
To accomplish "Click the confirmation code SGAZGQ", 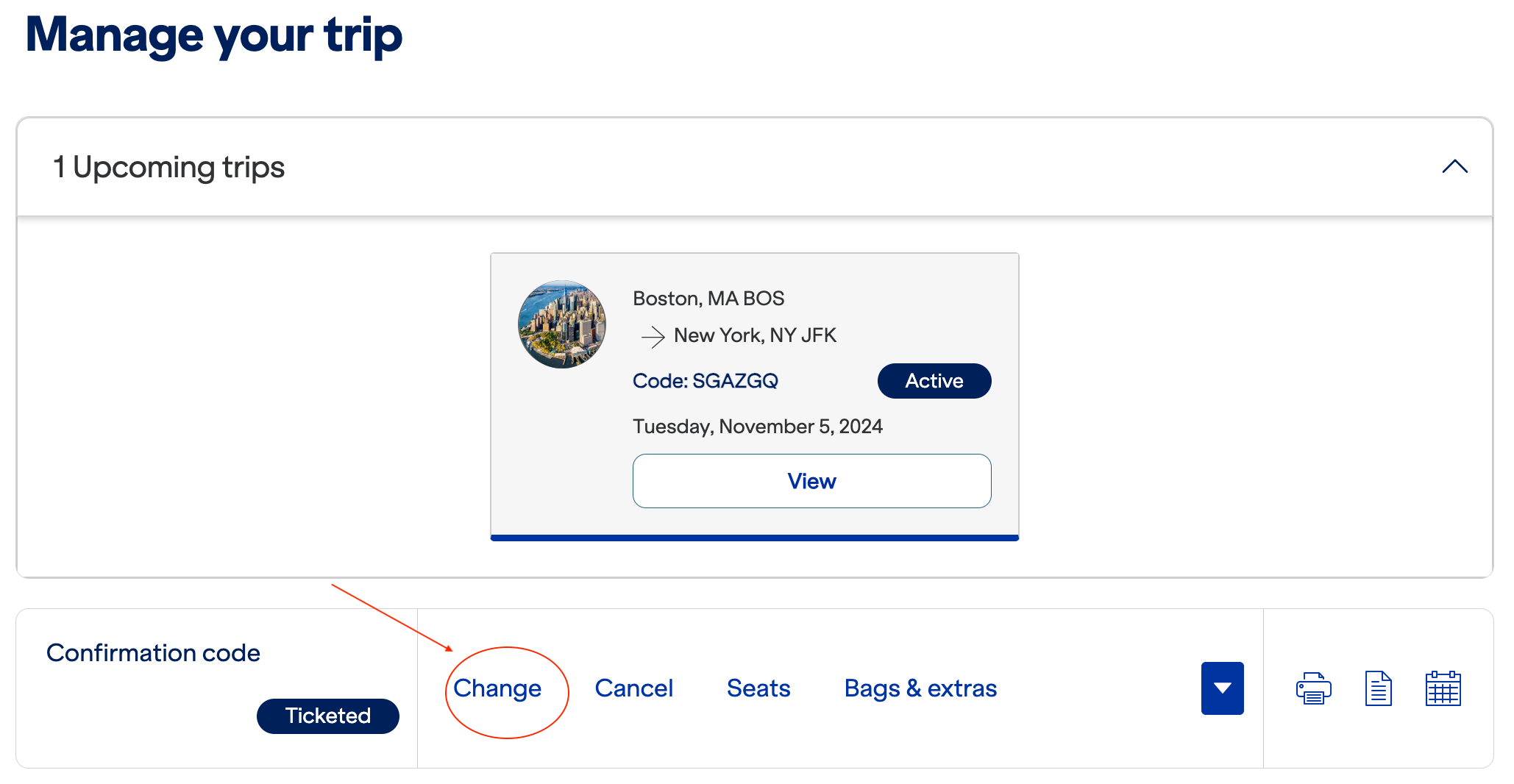I will [706, 381].
